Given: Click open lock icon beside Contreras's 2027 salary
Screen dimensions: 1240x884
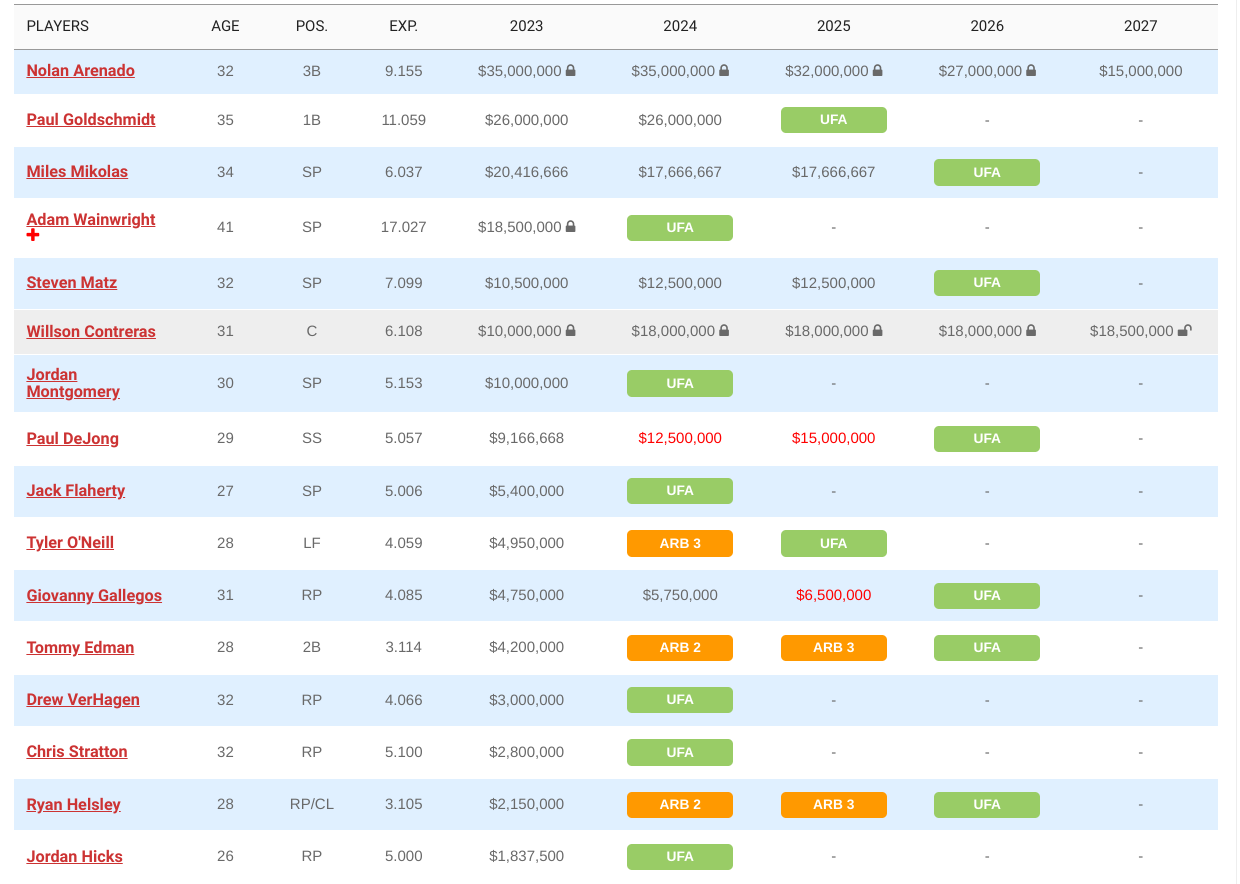Looking at the screenshot, I should click(1184, 331).
